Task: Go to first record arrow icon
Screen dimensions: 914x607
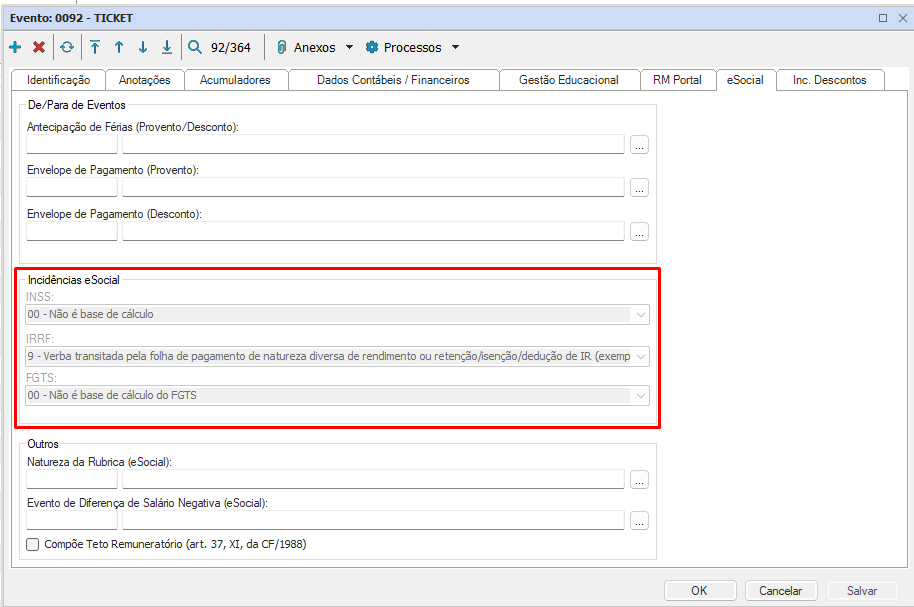Action: pyautogui.click(x=95, y=47)
